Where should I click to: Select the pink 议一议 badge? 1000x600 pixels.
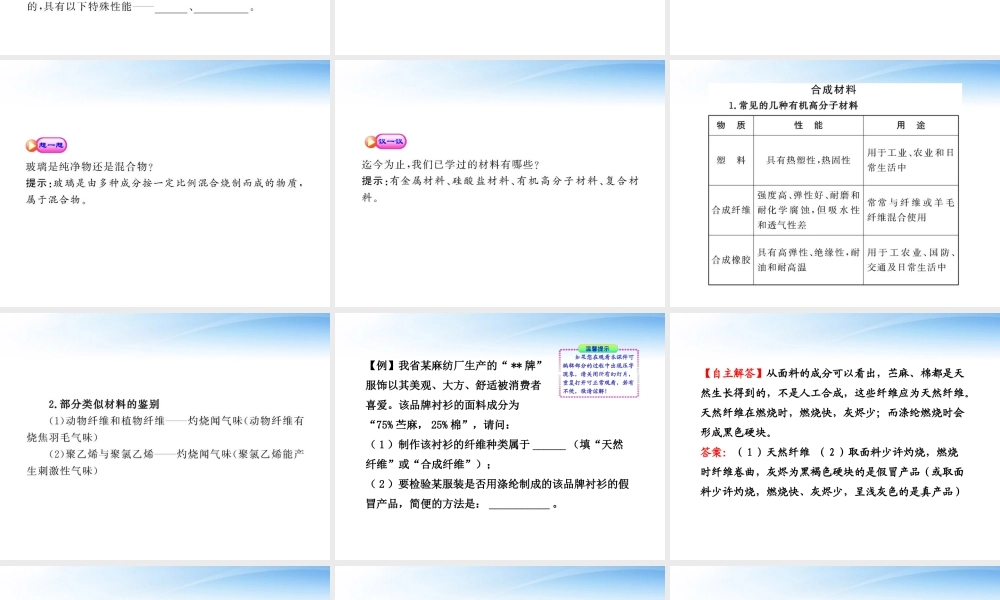[392, 140]
